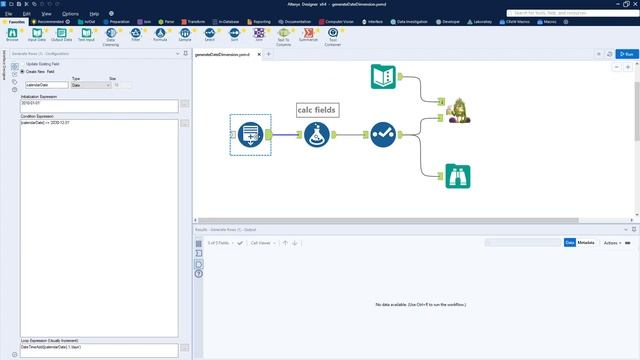Open the In/Out tool tab
The width and height of the screenshot is (640, 360).
(87, 22)
